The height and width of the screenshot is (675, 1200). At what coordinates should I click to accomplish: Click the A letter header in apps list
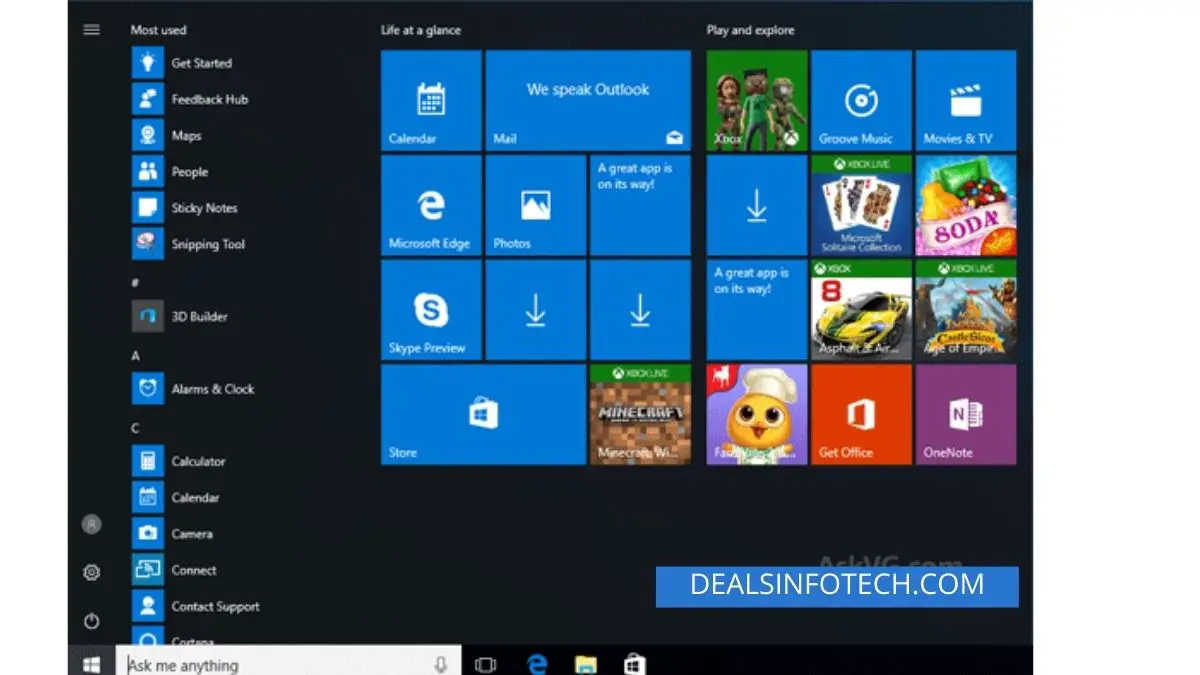point(135,355)
